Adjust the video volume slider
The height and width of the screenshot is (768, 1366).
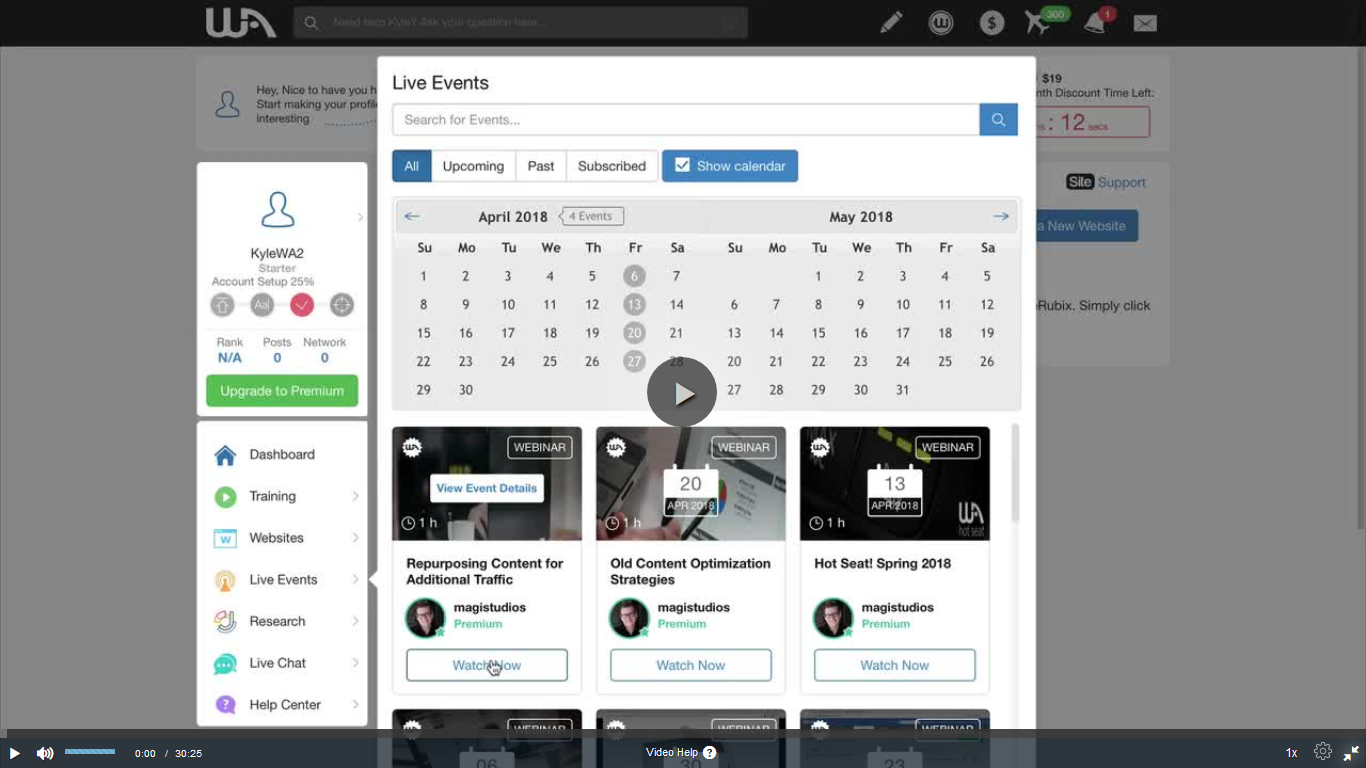click(90, 752)
